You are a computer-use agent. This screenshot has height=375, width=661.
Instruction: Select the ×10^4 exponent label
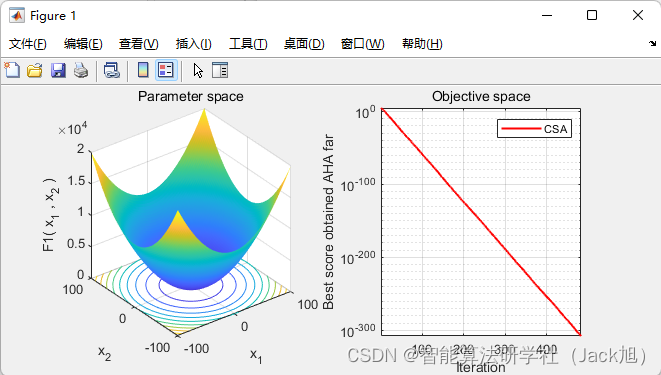pos(73,129)
